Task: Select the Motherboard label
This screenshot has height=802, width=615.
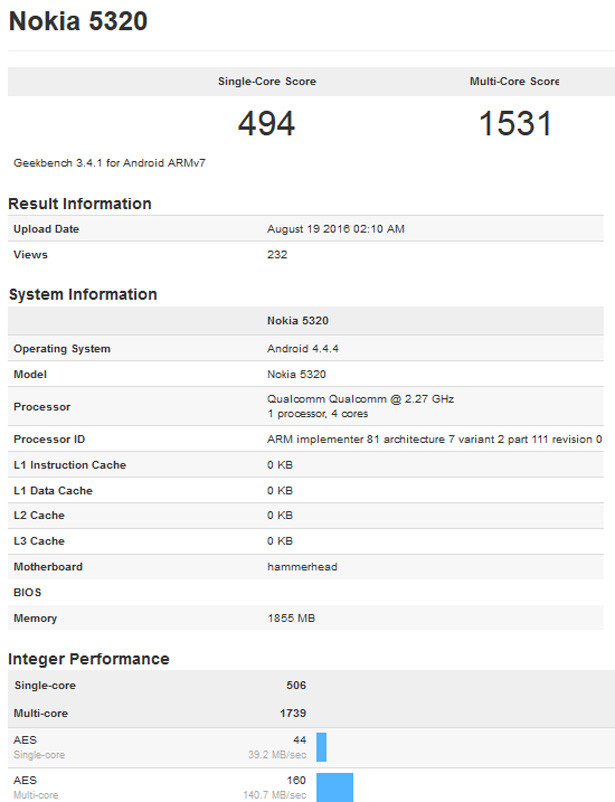Action: (x=48, y=567)
